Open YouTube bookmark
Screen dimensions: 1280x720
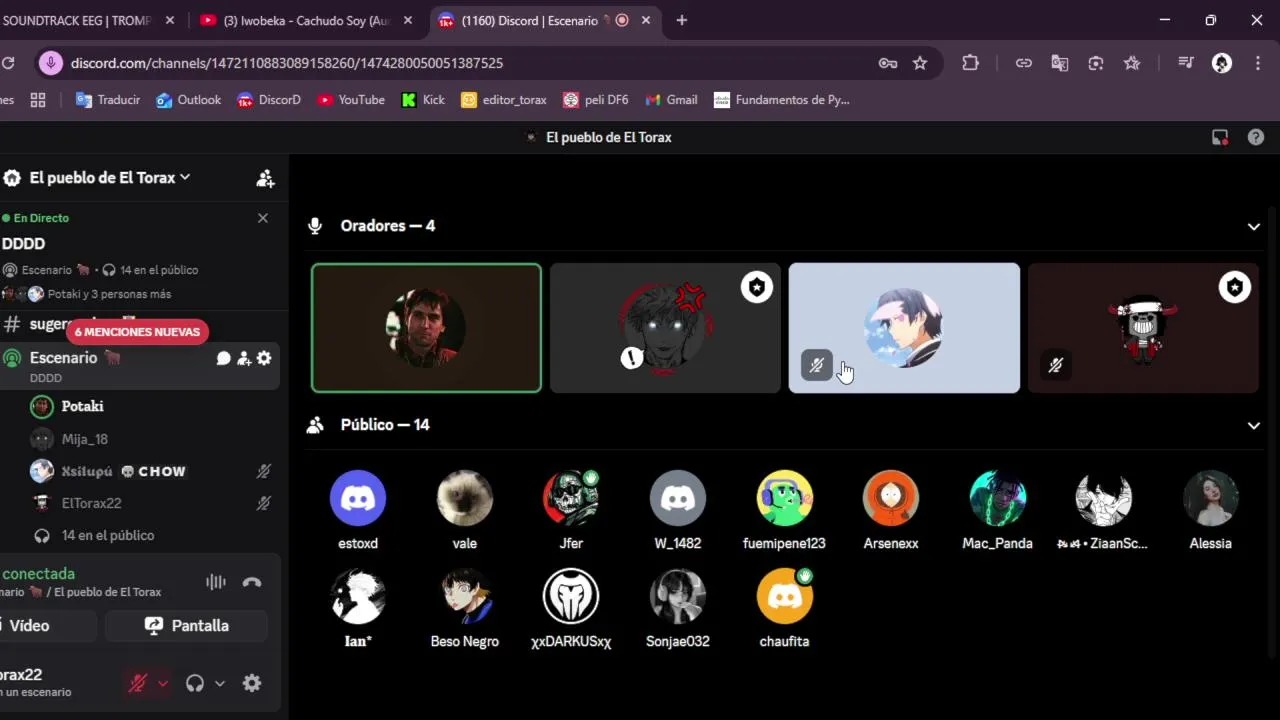click(351, 100)
